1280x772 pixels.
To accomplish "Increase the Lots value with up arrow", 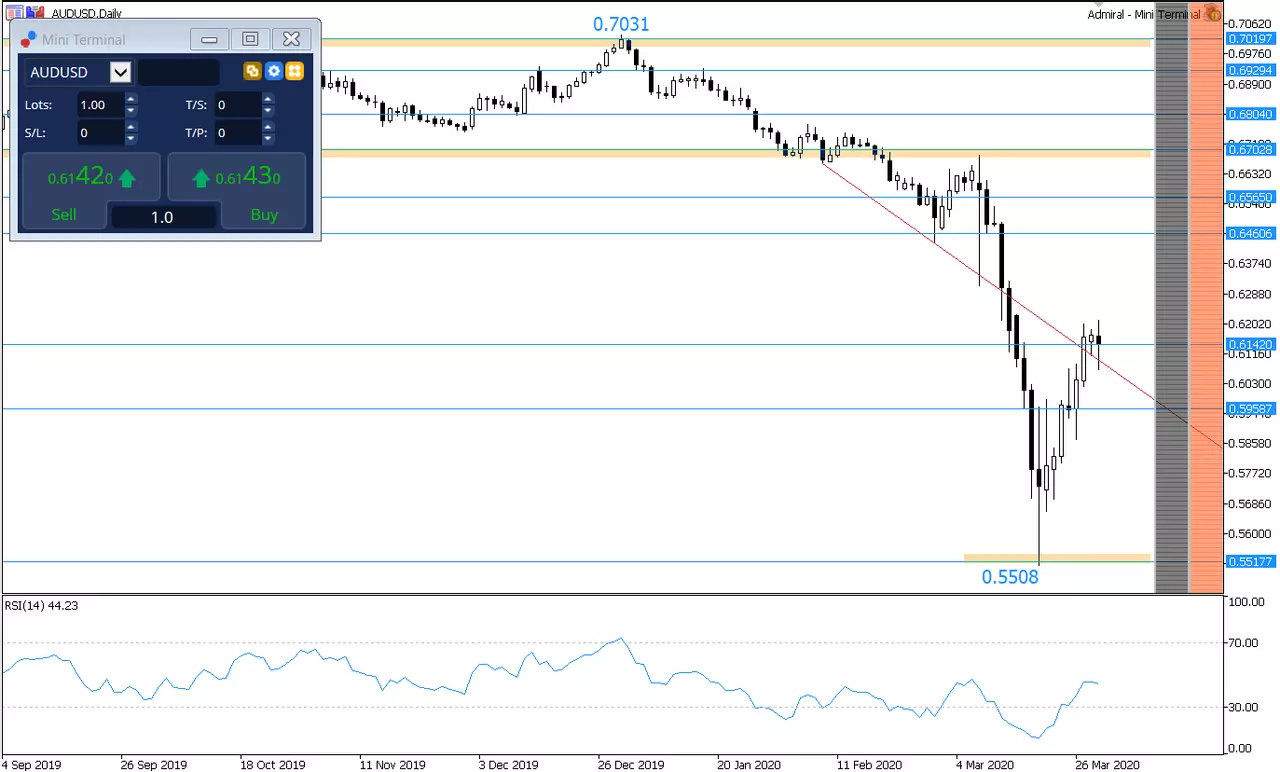I will pos(131,99).
